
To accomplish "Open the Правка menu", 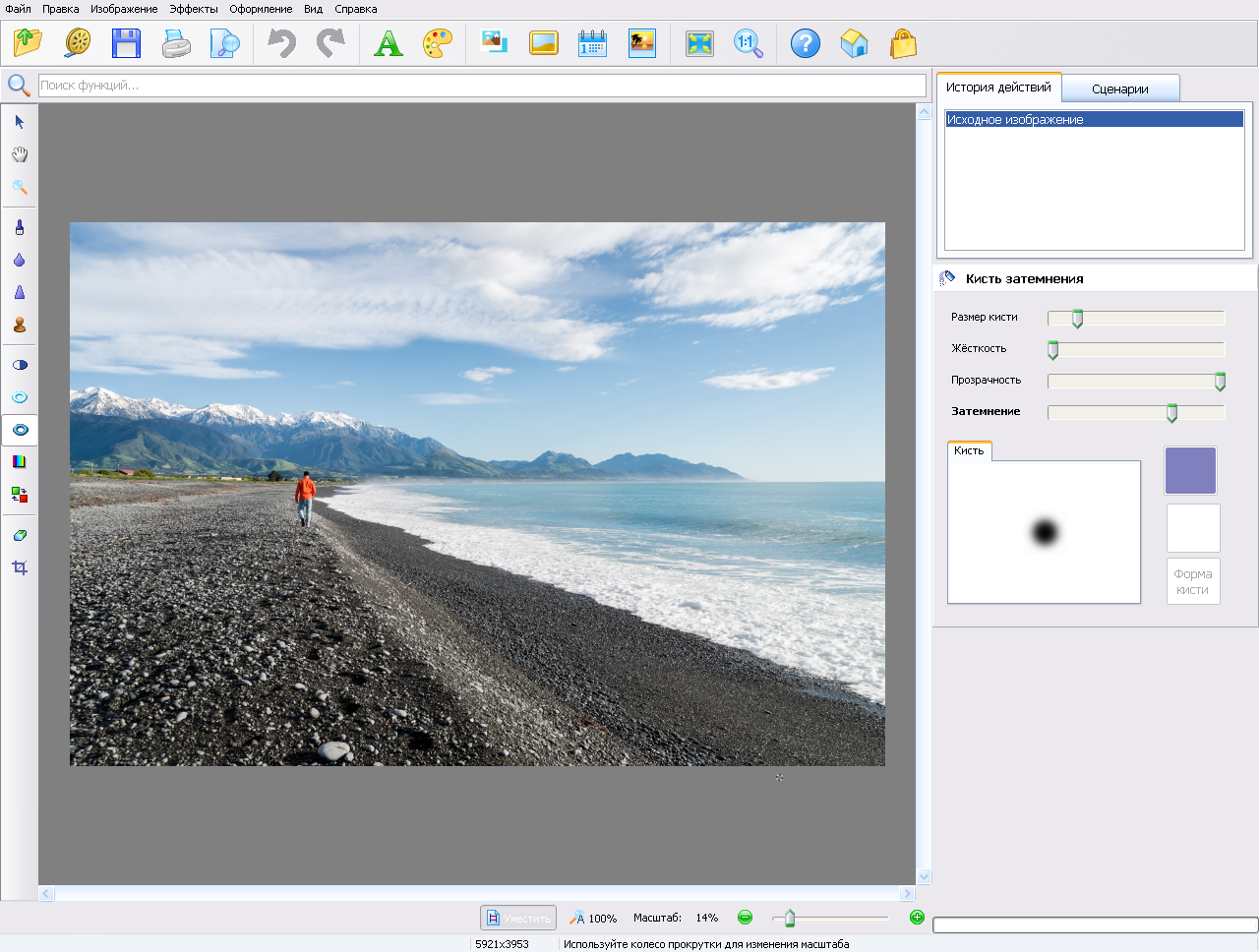I will tap(61, 9).
